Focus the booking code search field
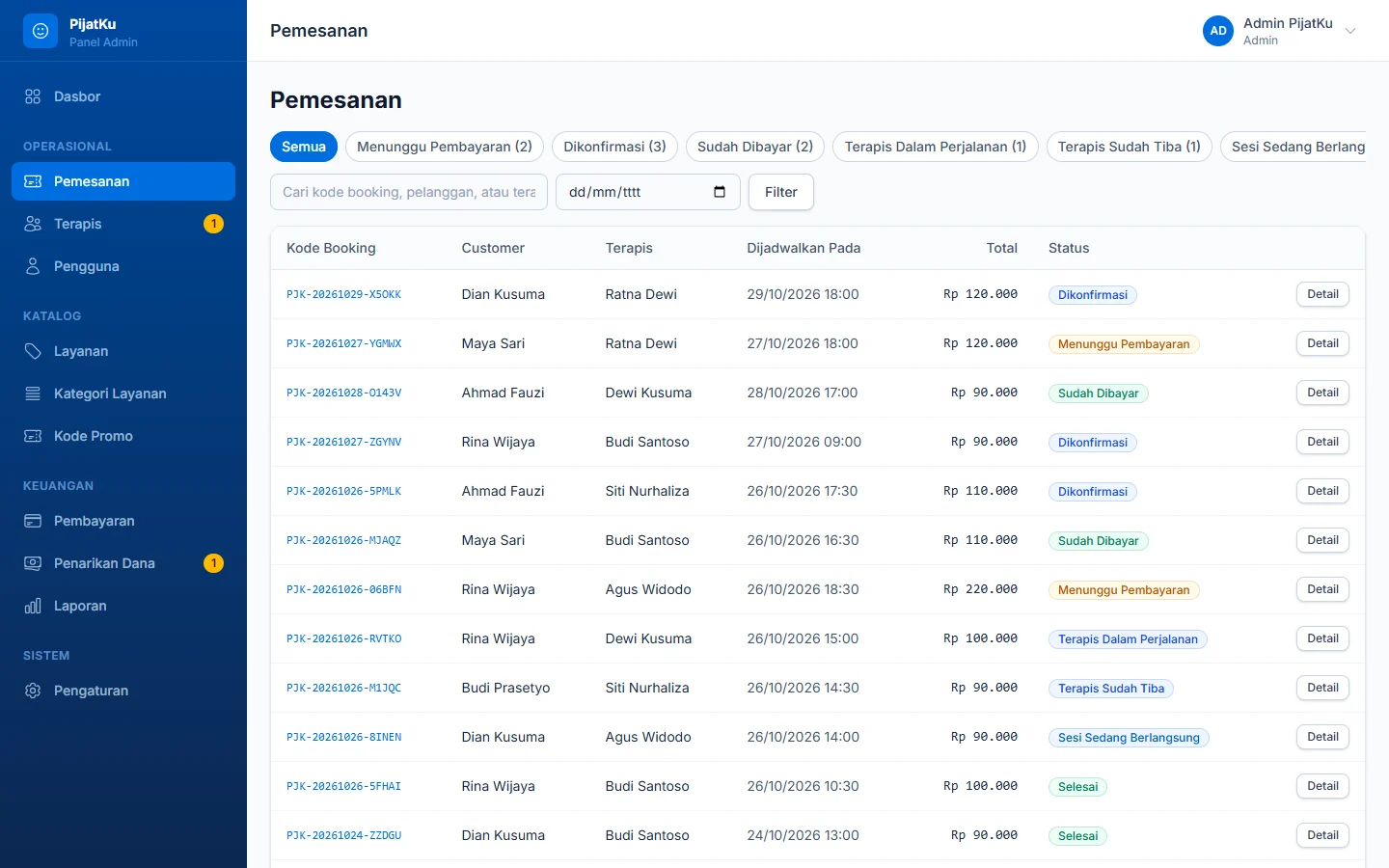This screenshot has width=1389, height=868. [409, 192]
